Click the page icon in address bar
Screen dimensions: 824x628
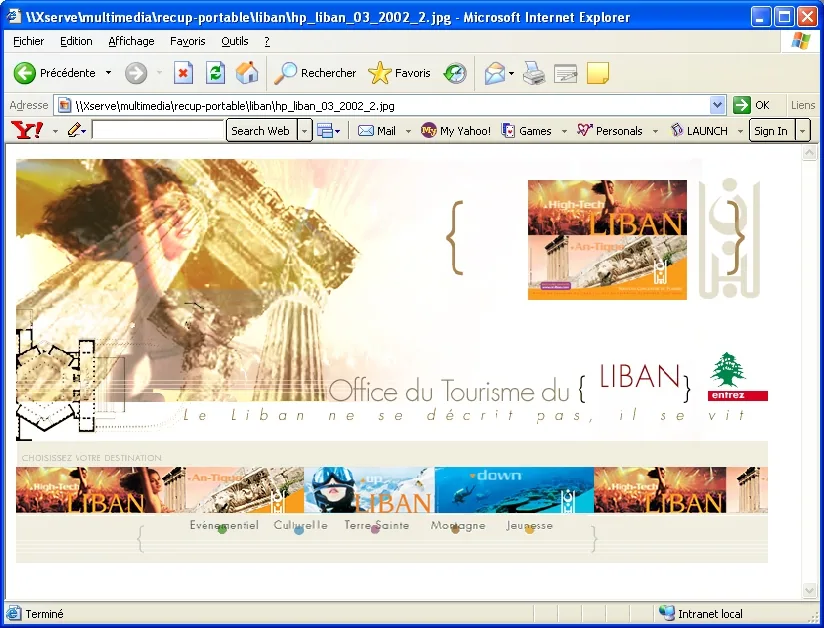[x=64, y=106]
